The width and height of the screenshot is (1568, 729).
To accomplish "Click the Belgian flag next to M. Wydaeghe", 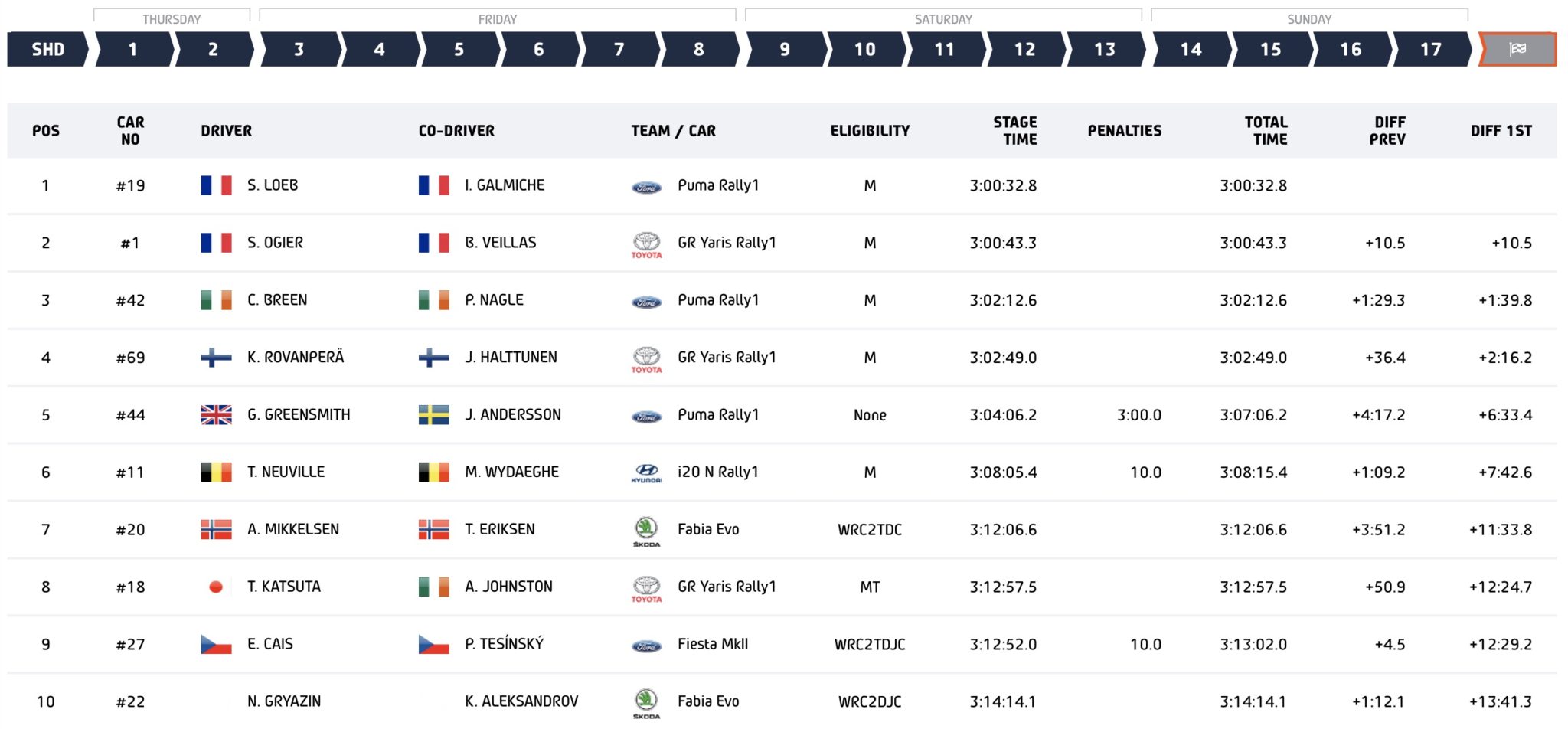I will pyautogui.click(x=431, y=472).
